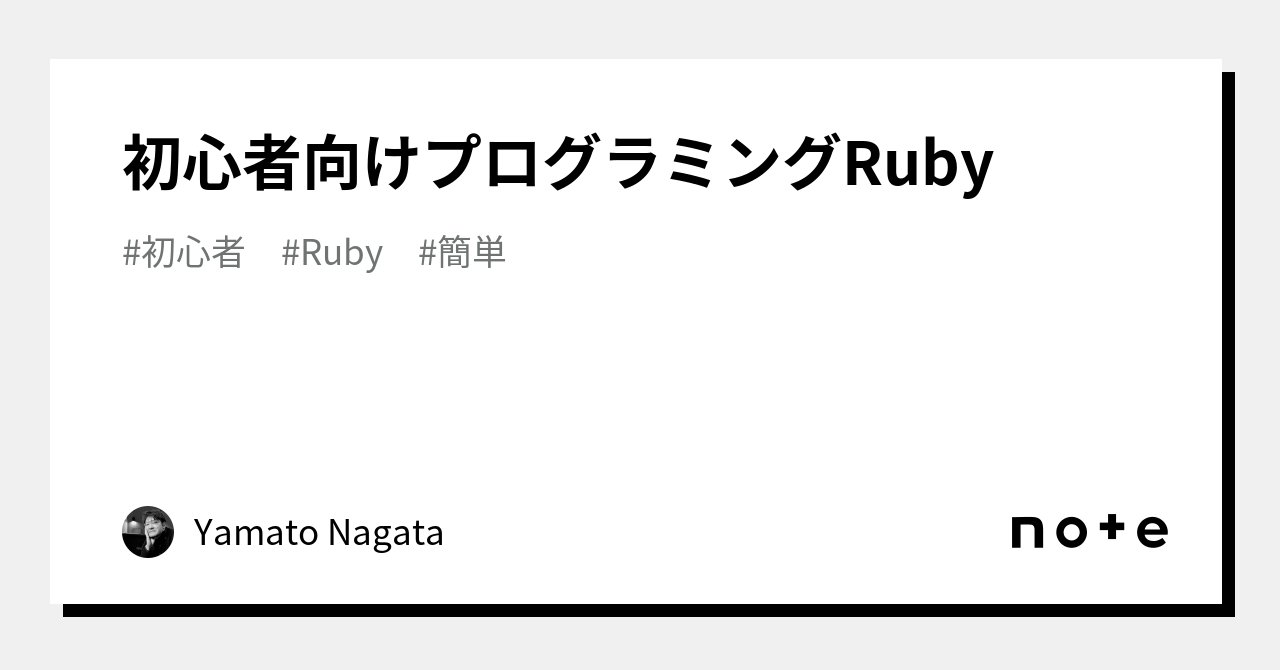
Task: Click the letter n in note logo
Action: tap(1028, 533)
